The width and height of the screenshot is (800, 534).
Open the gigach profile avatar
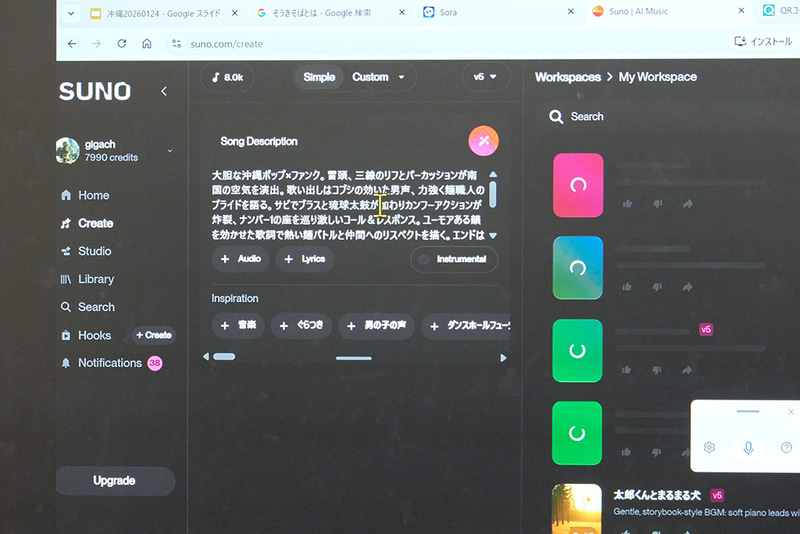click(x=67, y=150)
